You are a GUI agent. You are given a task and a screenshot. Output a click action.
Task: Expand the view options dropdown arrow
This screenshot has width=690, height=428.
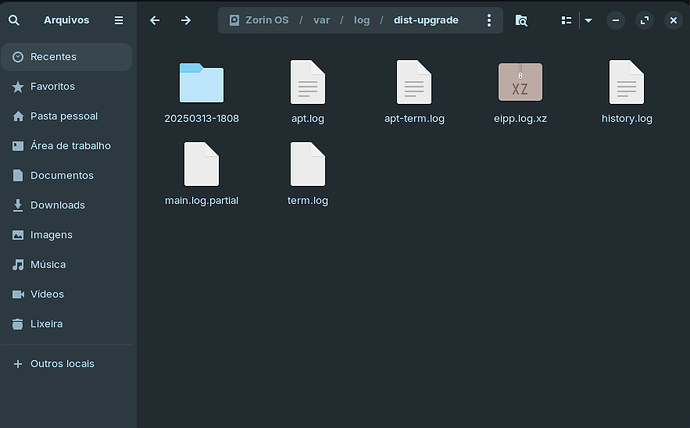click(588, 20)
